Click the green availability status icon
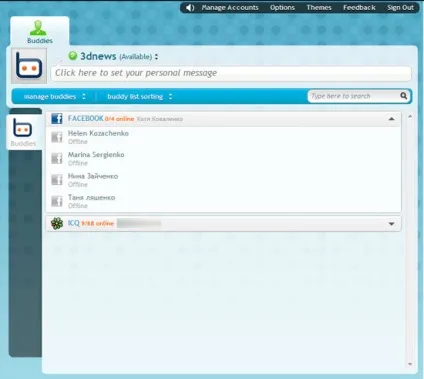Viewport: 424px width, 379px height. [73, 56]
